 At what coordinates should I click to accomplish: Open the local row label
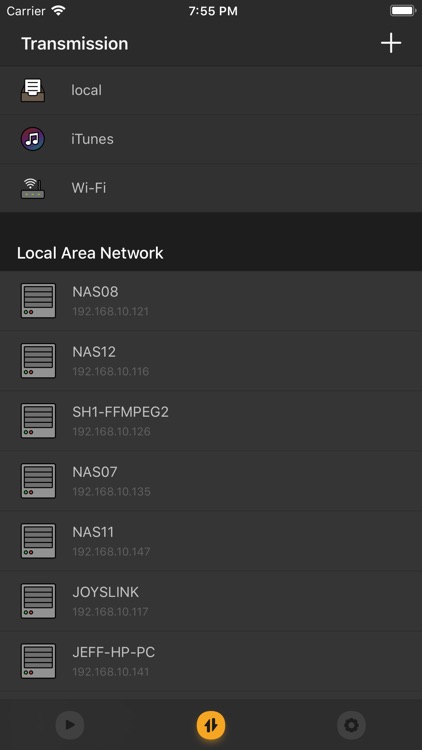[86, 90]
